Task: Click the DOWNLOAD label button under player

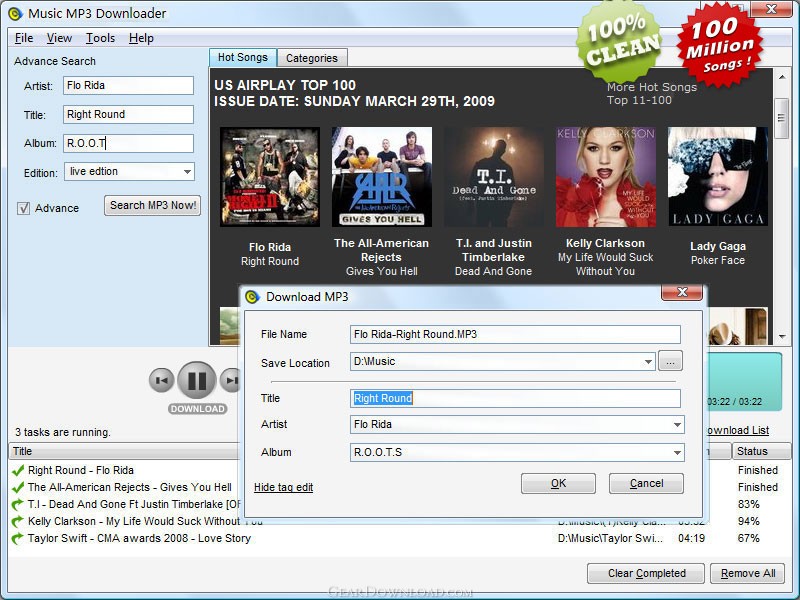Action: 197,409
